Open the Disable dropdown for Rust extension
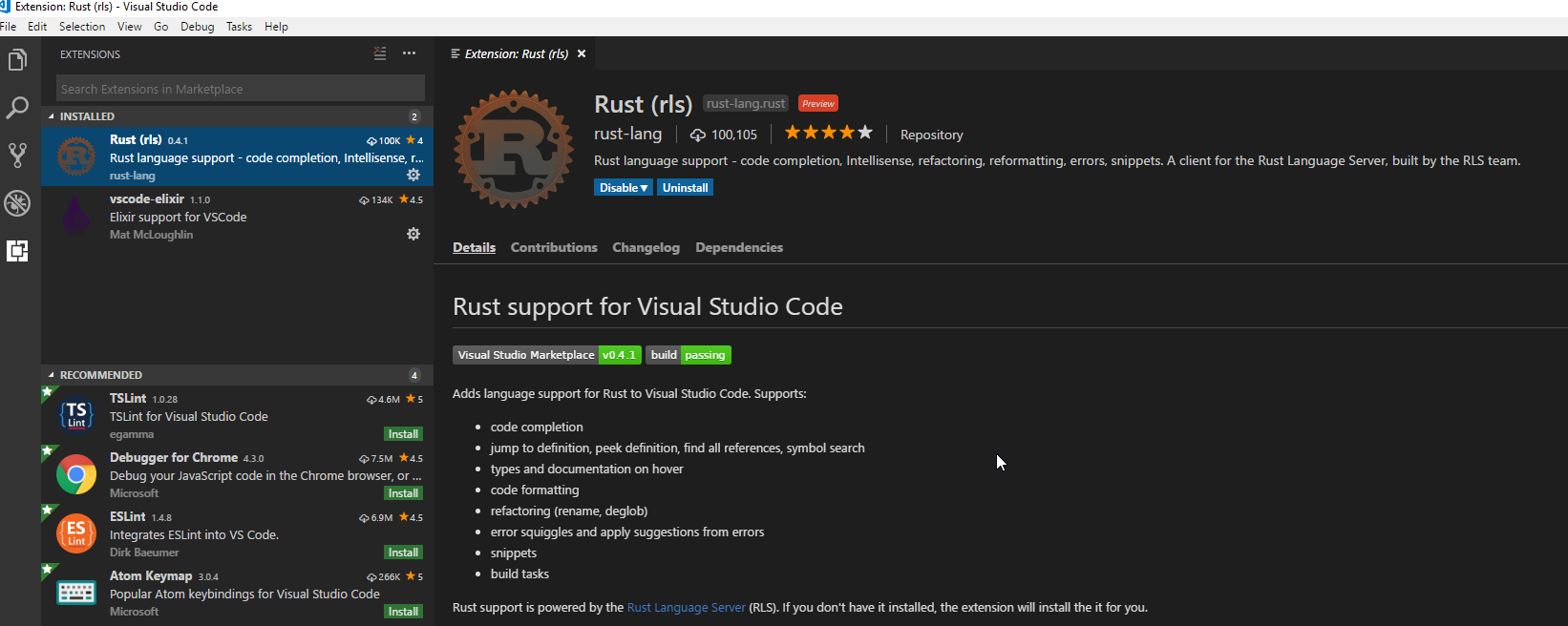 (624, 188)
